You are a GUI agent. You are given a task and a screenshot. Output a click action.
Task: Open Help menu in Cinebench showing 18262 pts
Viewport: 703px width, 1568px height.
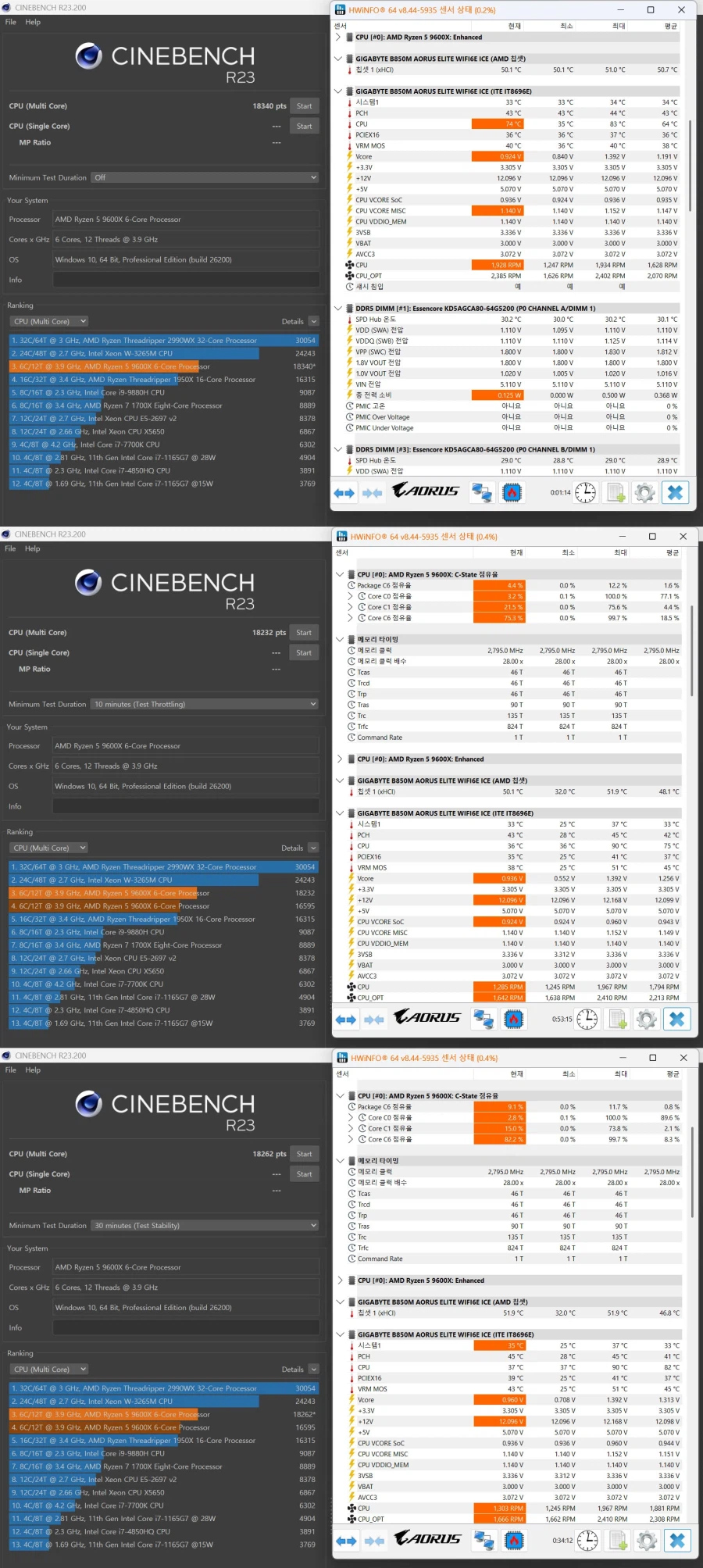[33, 1070]
